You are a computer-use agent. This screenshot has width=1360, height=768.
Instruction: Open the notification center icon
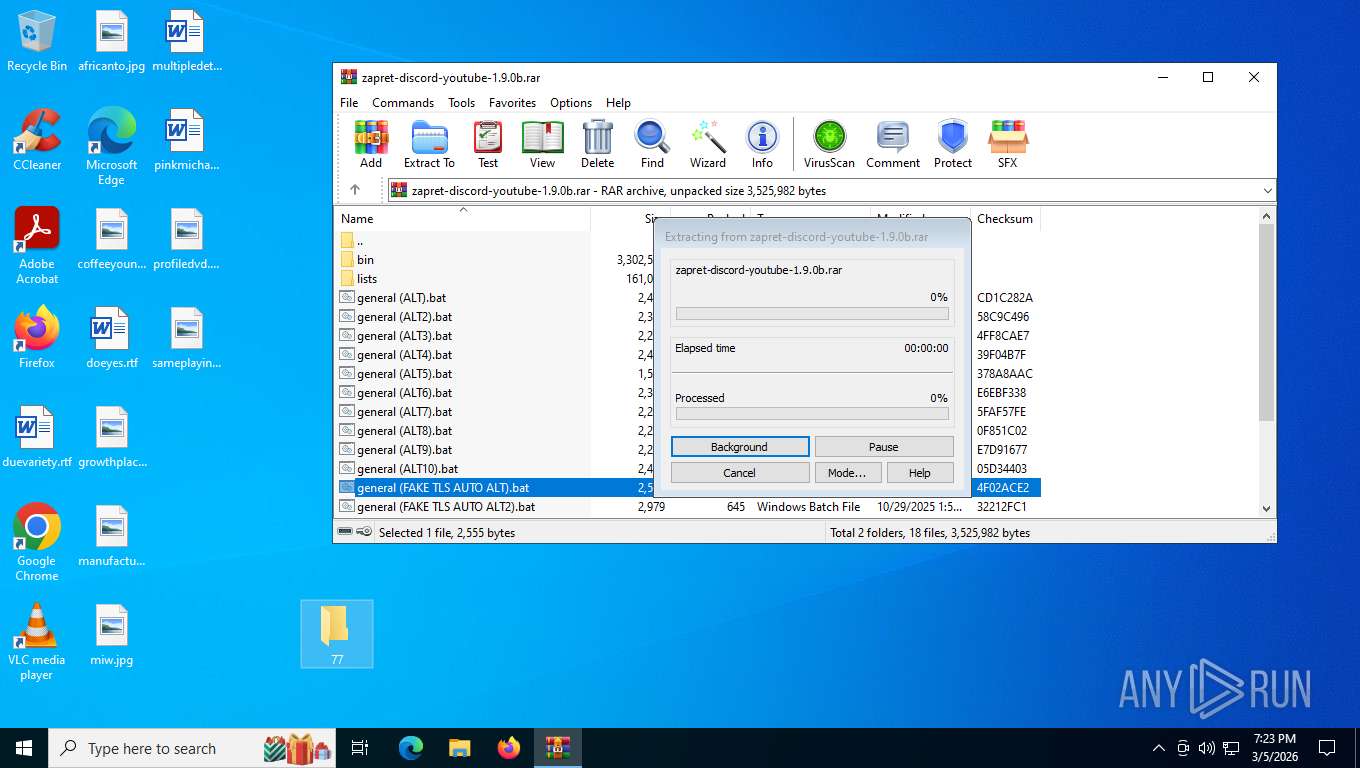click(1327, 748)
